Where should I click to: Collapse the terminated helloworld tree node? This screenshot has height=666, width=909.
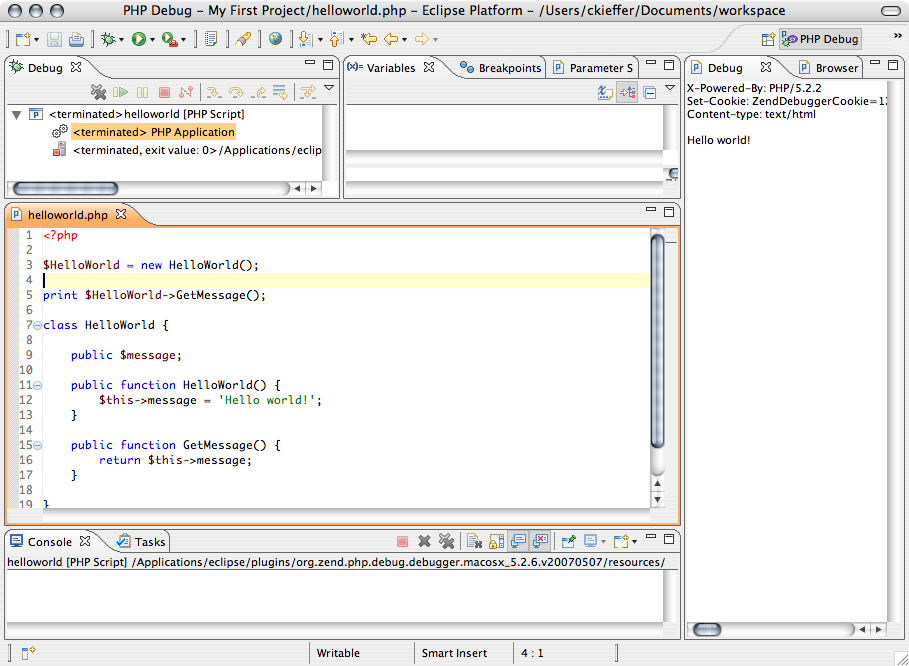[17, 115]
